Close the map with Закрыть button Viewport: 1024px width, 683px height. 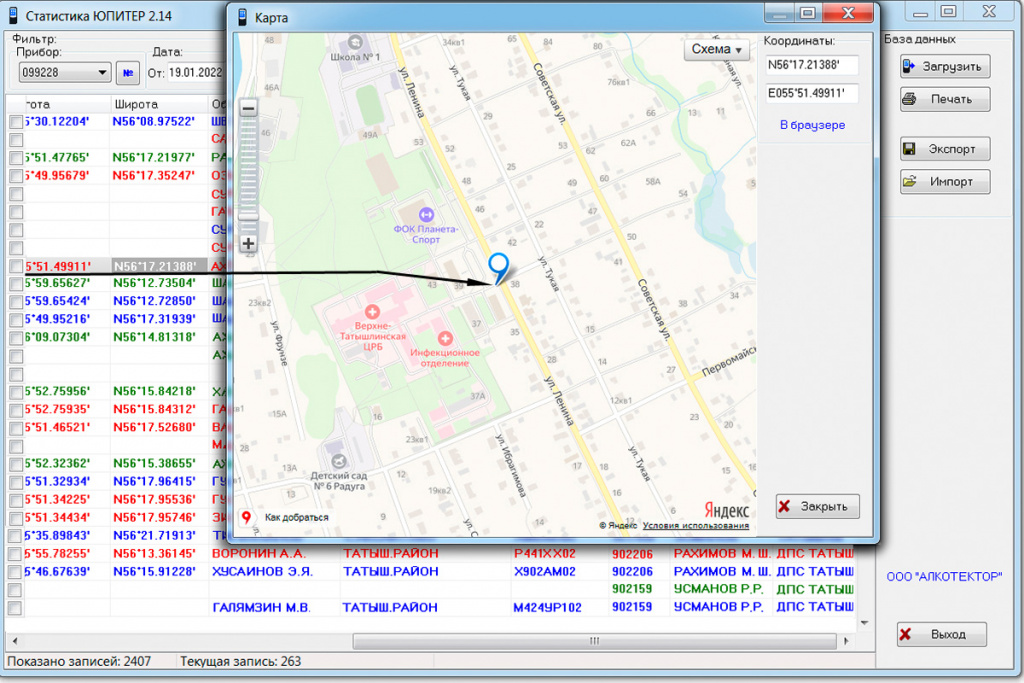(818, 507)
